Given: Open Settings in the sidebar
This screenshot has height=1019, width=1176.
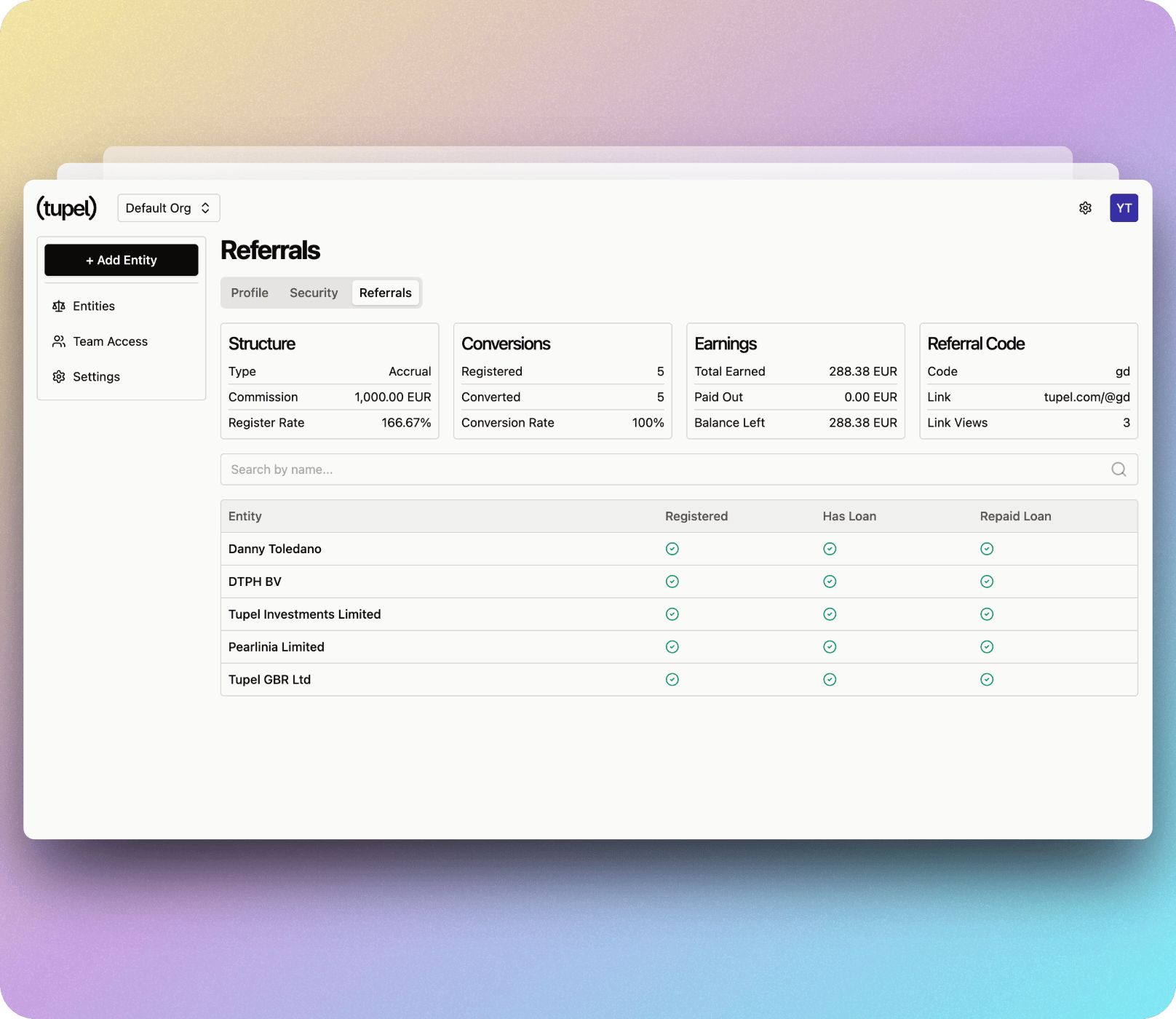Looking at the screenshot, I should tap(96, 377).
